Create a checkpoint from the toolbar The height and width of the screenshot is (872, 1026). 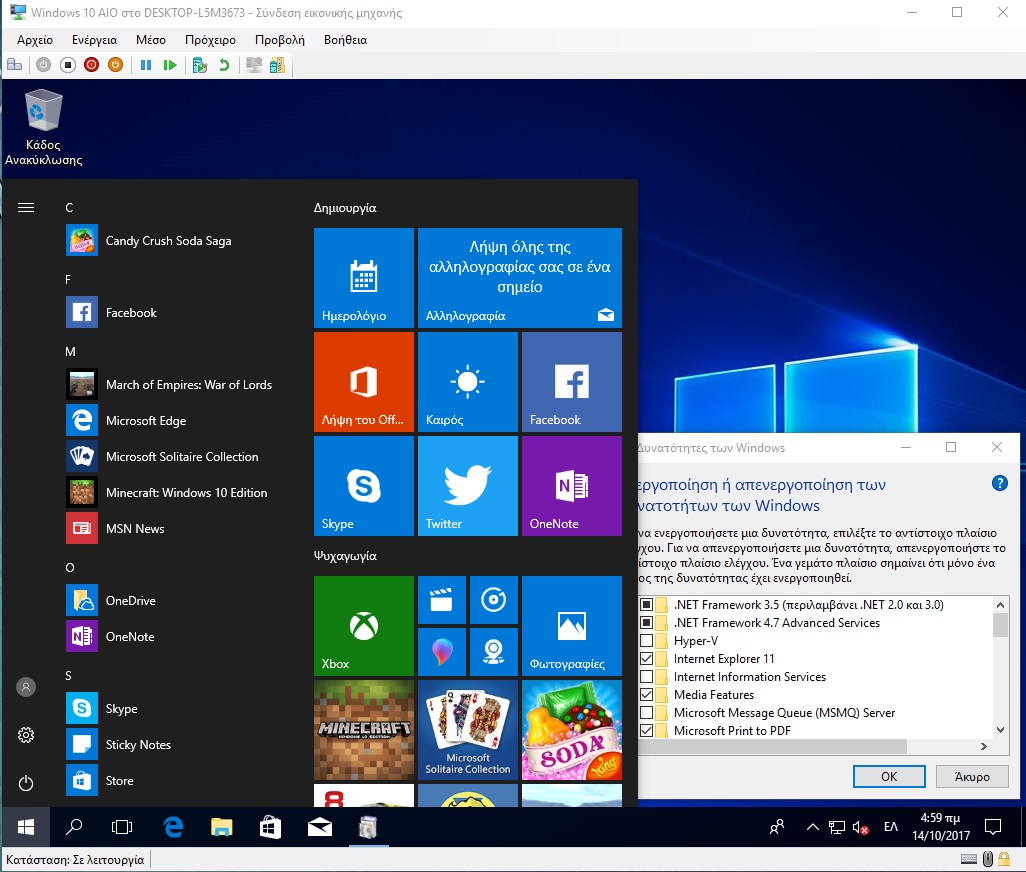(200, 65)
